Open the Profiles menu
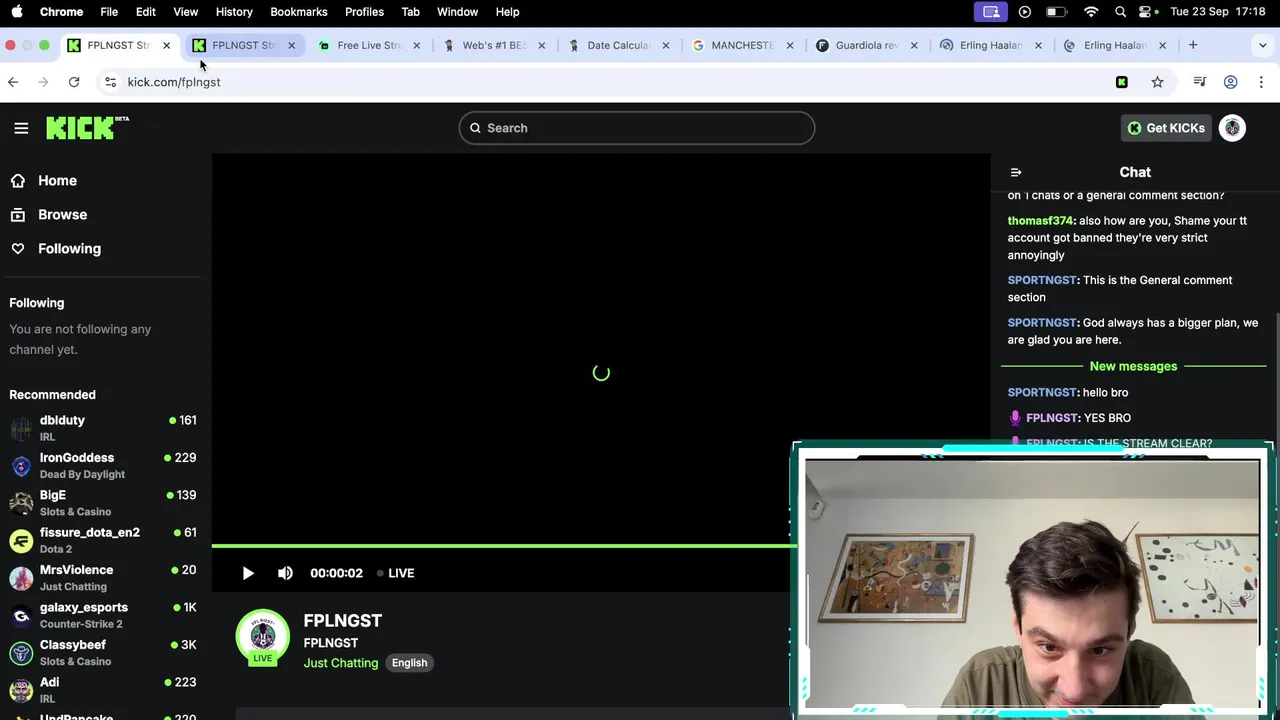 364,12
